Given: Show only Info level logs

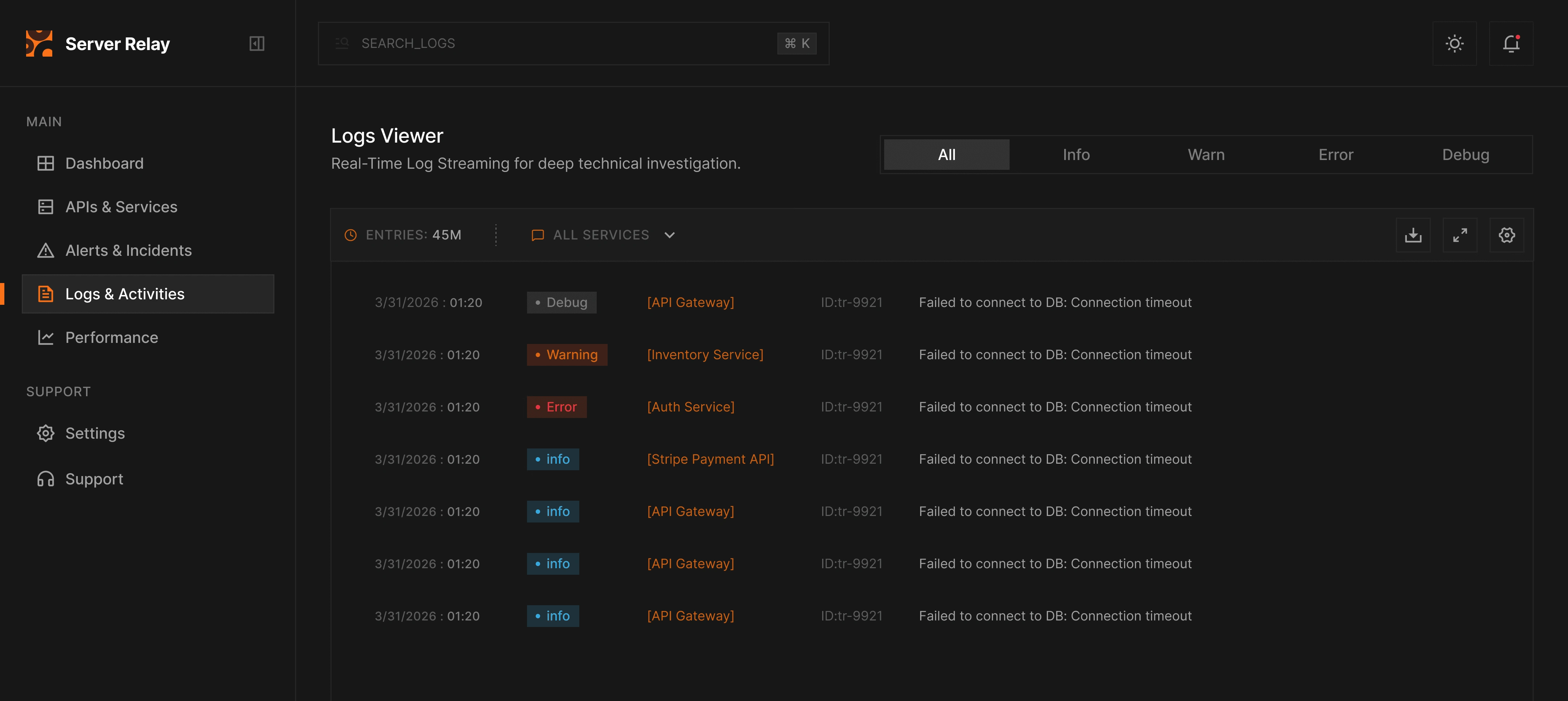Looking at the screenshot, I should [x=1075, y=155].
